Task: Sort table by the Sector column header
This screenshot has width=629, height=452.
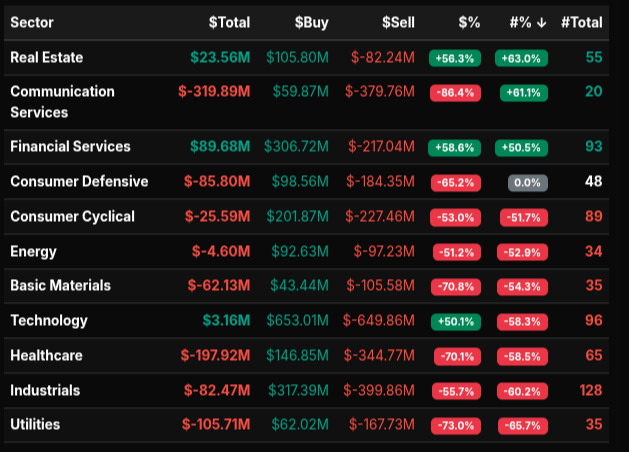Action: 32,22
